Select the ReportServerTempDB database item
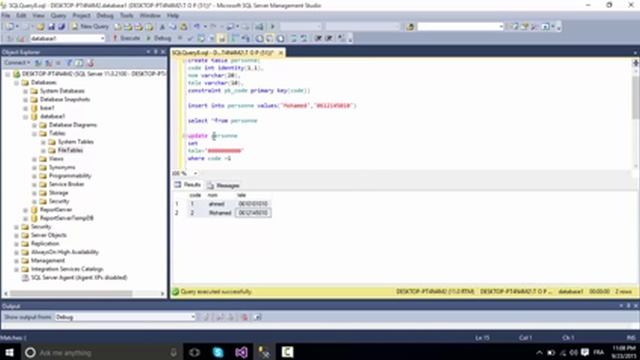Image resolution: width=640 pixels, height=360 pixels. coord(67,218)
